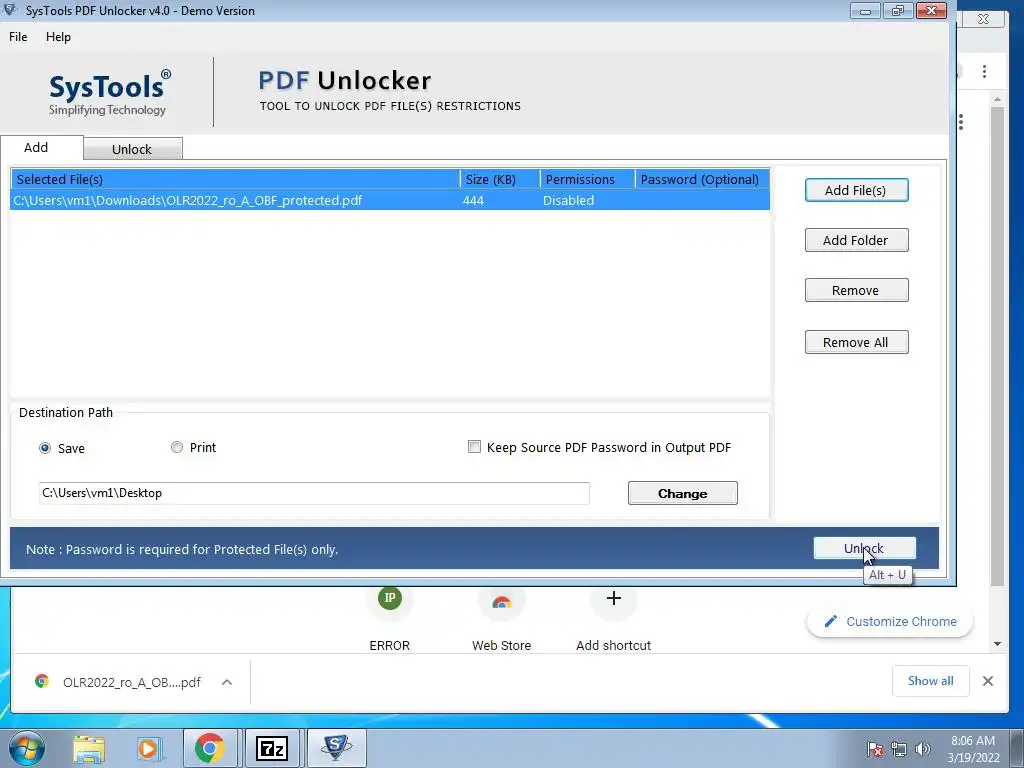
Task: Click Chrome vertical scrollbar thumb
Action: 997,345
